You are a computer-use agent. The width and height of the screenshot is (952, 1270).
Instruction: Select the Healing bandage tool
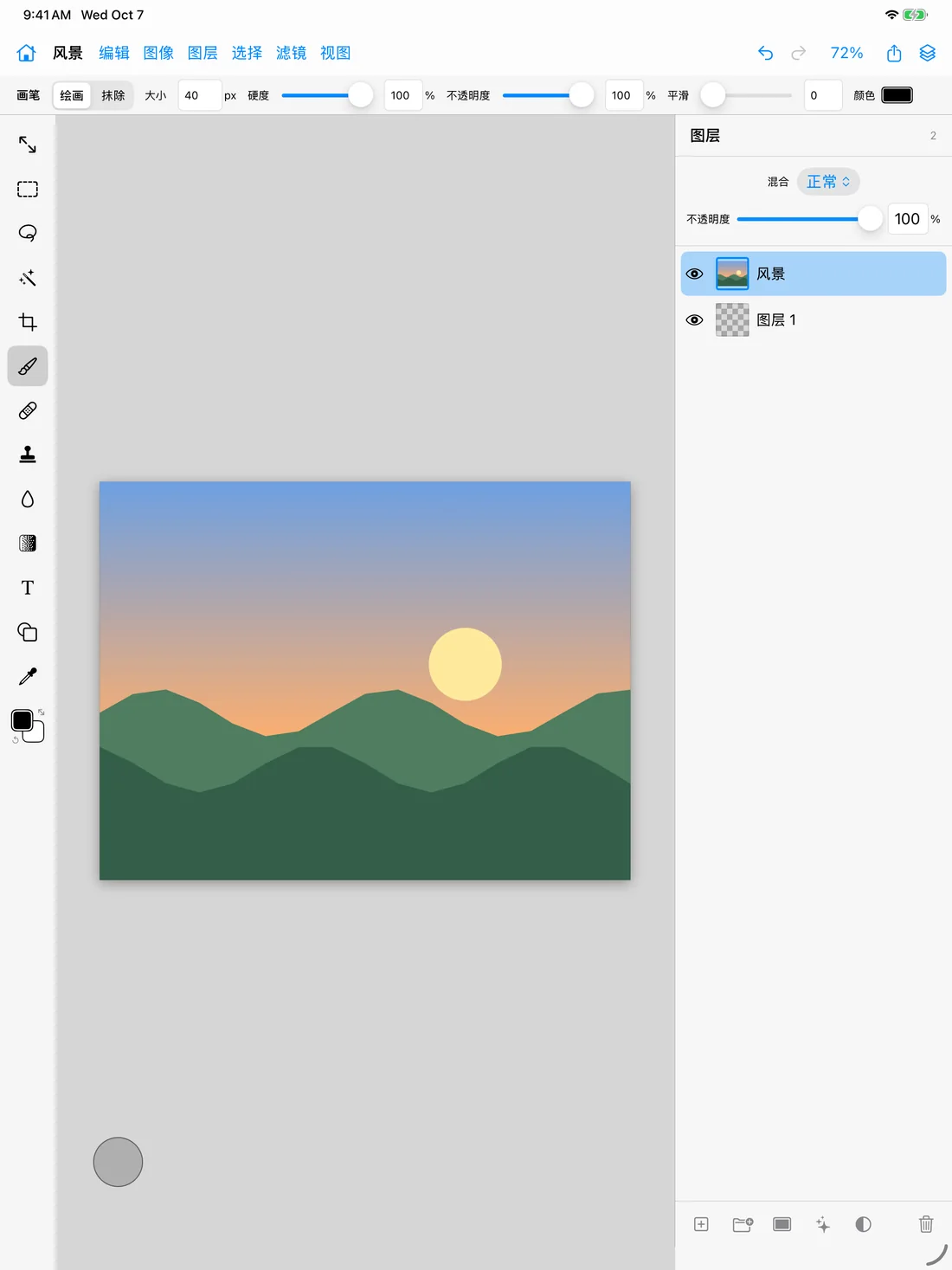coord(28,410)
